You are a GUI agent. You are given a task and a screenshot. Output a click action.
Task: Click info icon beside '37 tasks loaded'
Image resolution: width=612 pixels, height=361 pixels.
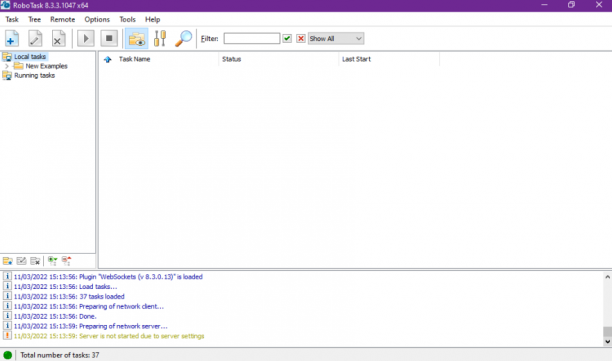pos(7,296)
